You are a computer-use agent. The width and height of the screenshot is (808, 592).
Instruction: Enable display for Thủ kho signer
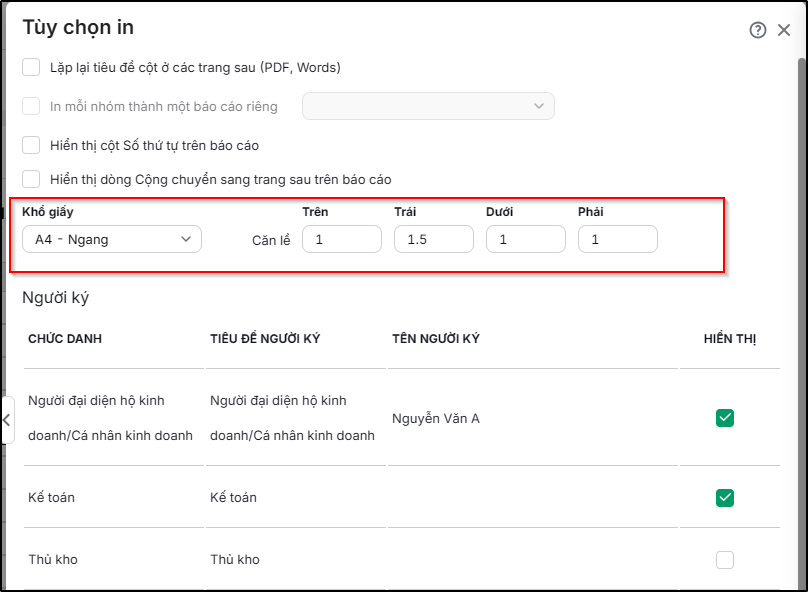(x=725, y=560)
